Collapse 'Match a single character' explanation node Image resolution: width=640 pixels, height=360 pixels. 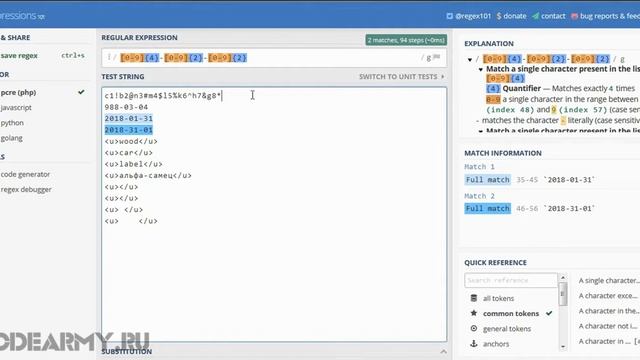480,69
